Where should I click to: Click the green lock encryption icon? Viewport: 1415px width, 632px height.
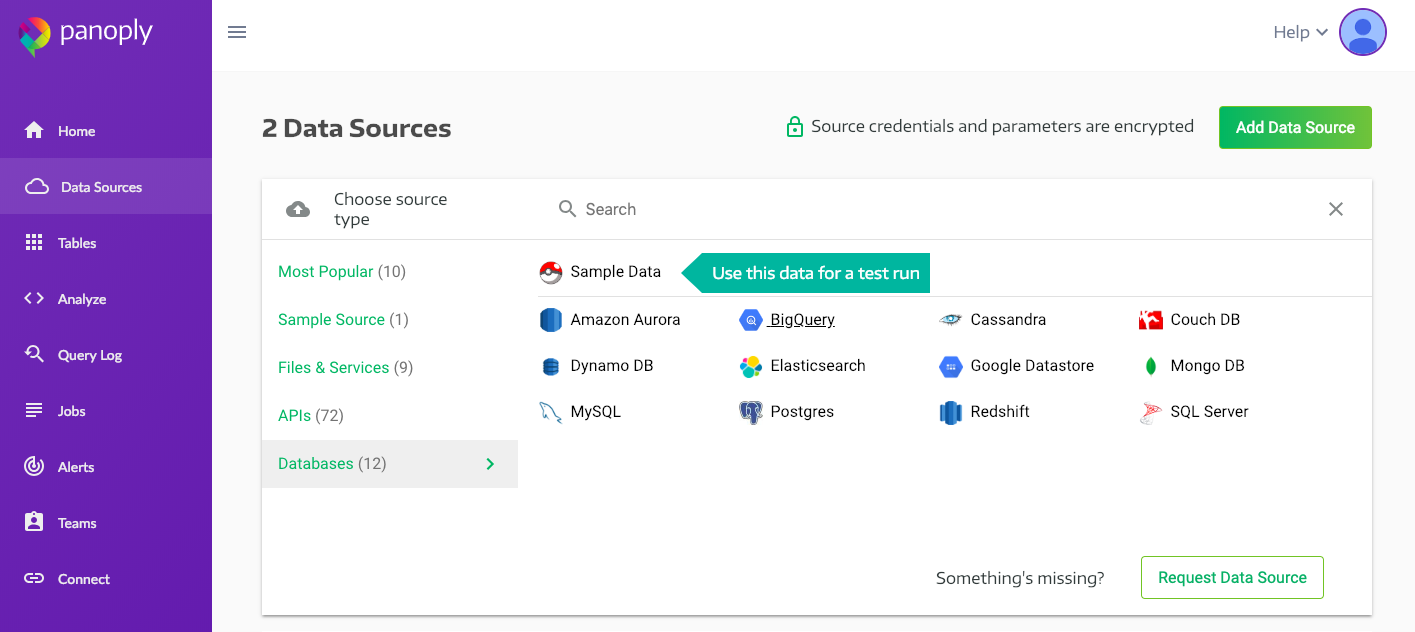pyautogui.click(x=795, y=127)
